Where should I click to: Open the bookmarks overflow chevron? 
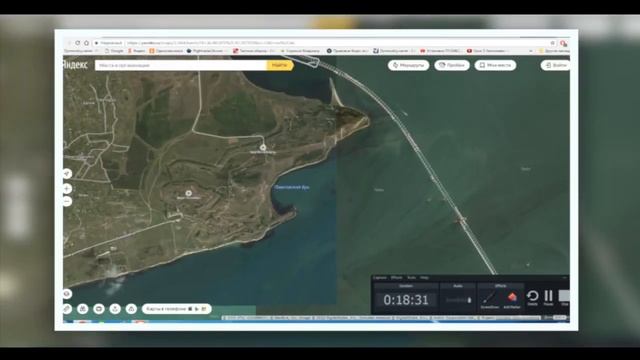(x=531, y=51)
